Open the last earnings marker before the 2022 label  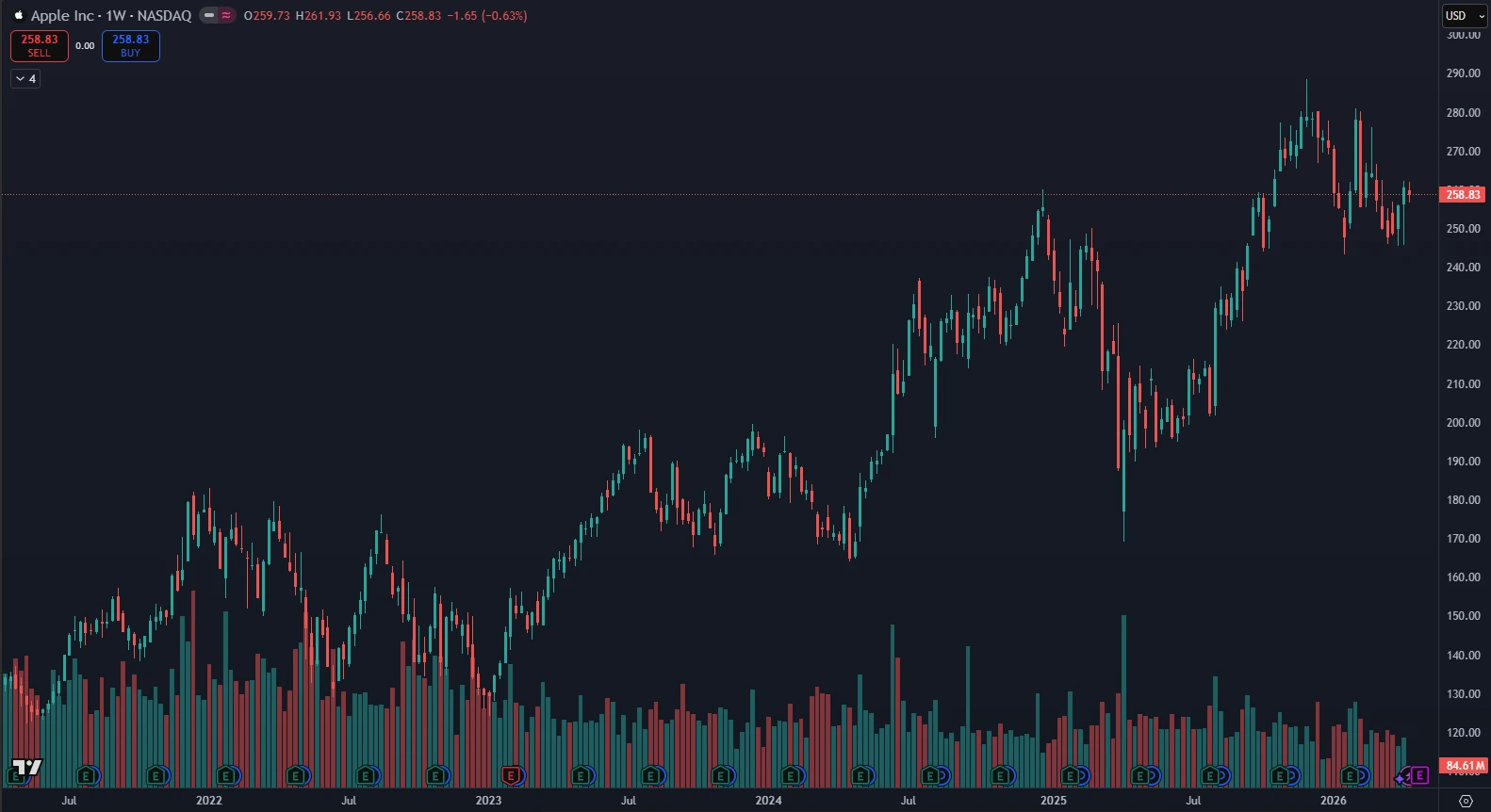[x=156, y=776]
